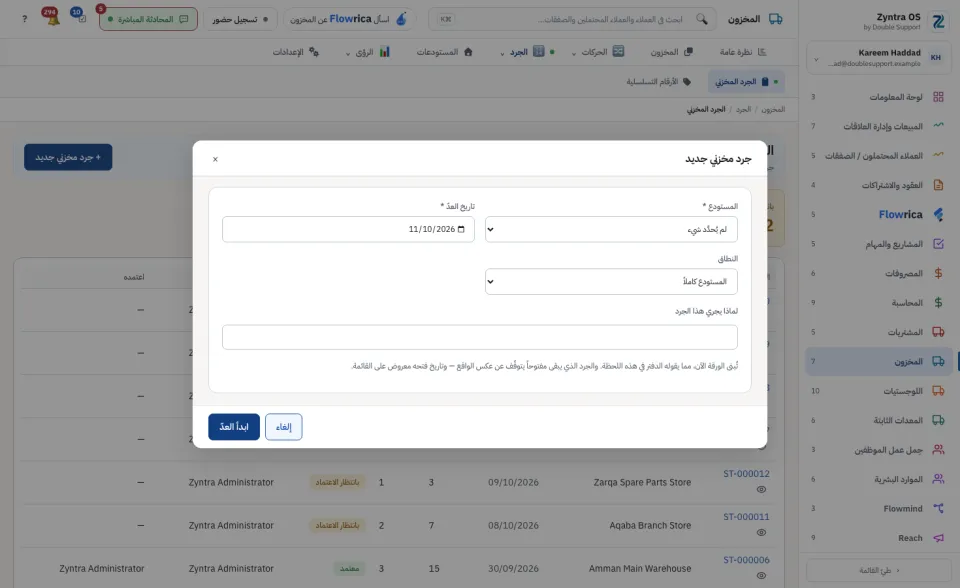
Task: Focus لماذا يجري هذا الجرد text field
Action: click(480, 337)
